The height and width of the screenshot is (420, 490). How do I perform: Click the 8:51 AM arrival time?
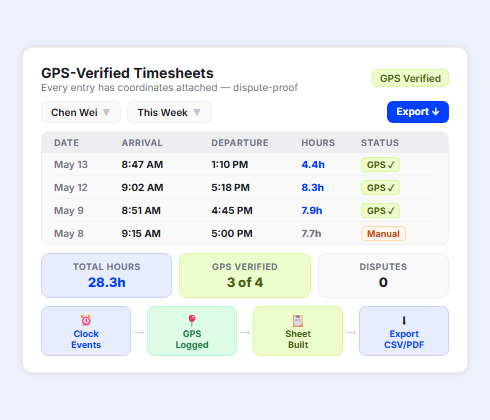click(x=141, y=211)
